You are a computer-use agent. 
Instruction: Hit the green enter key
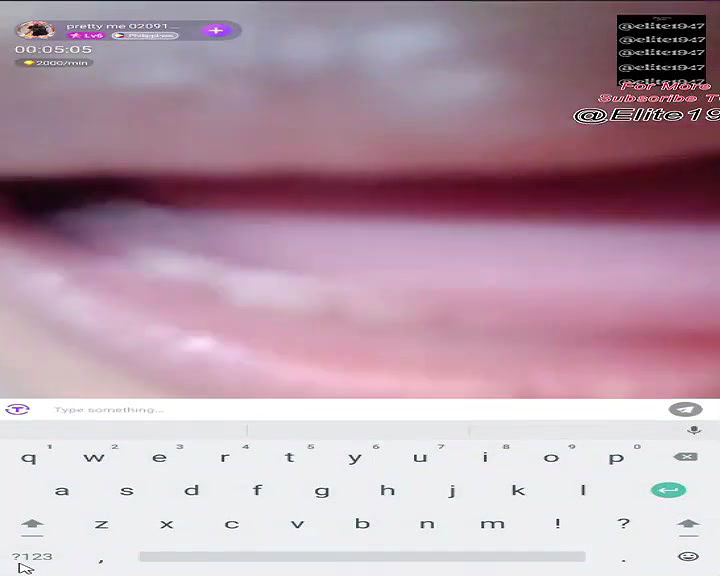pyautogui.click(x=667, y=490)
